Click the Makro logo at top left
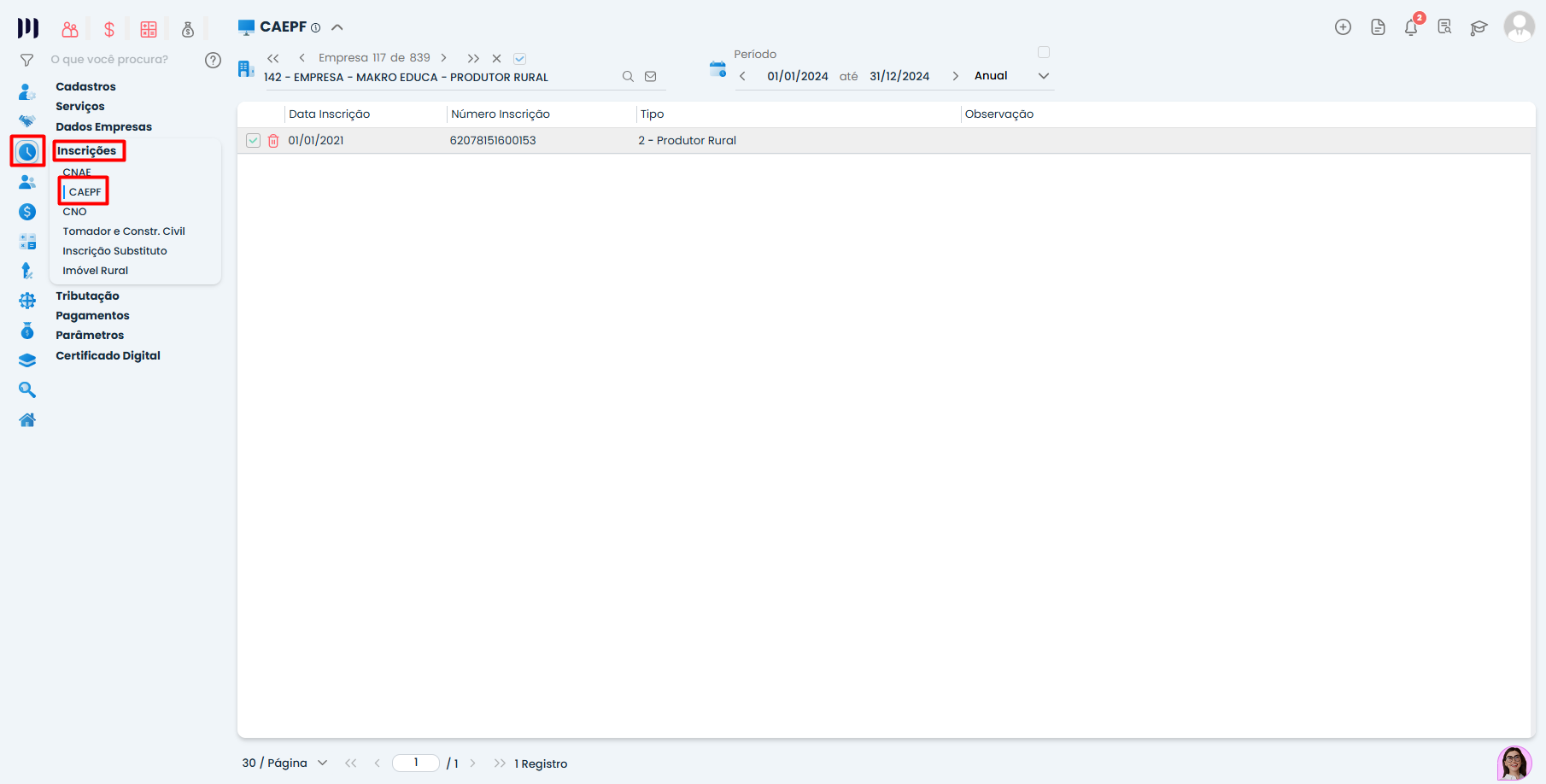This screenshot has width=1546, height=784. [x=27, y=28]
